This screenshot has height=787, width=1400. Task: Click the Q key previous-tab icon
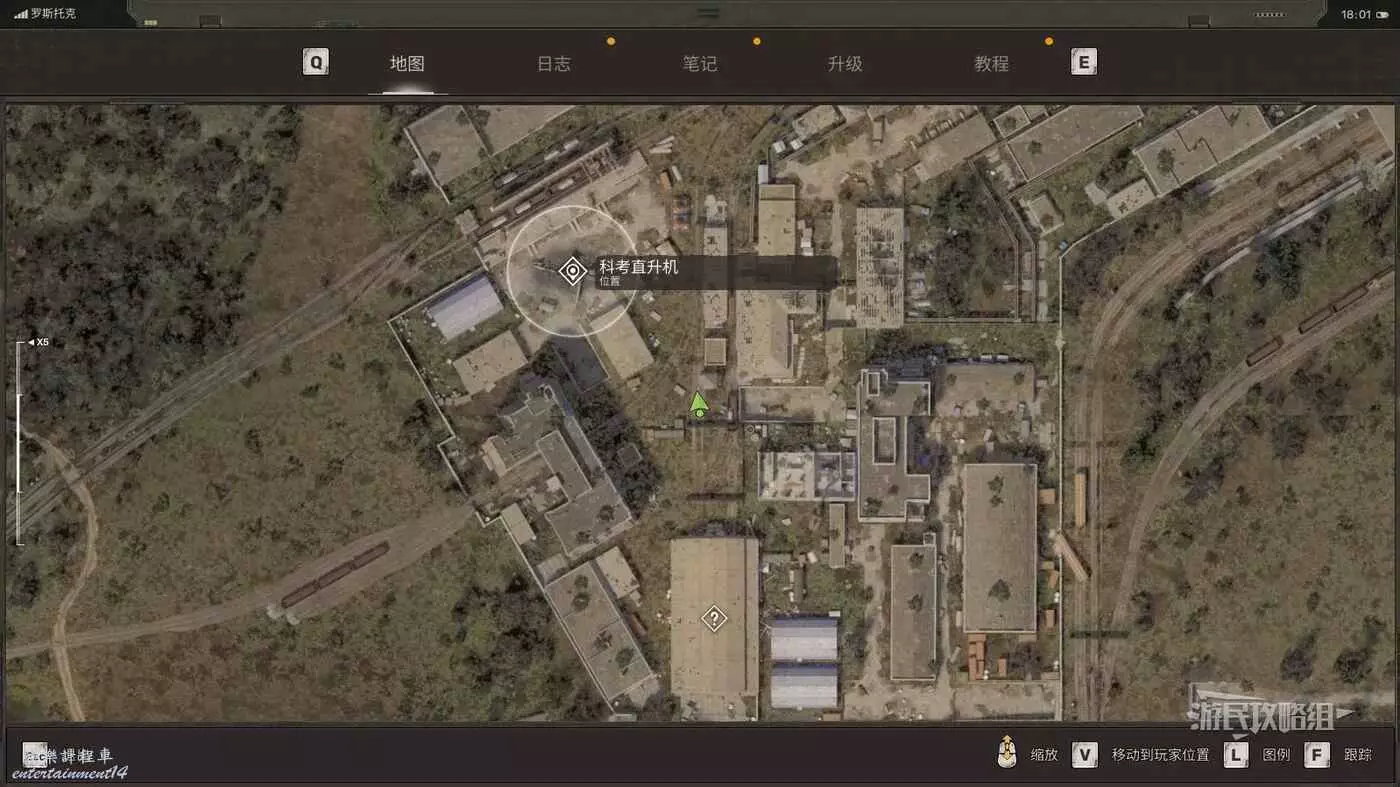tap(316, 63)
